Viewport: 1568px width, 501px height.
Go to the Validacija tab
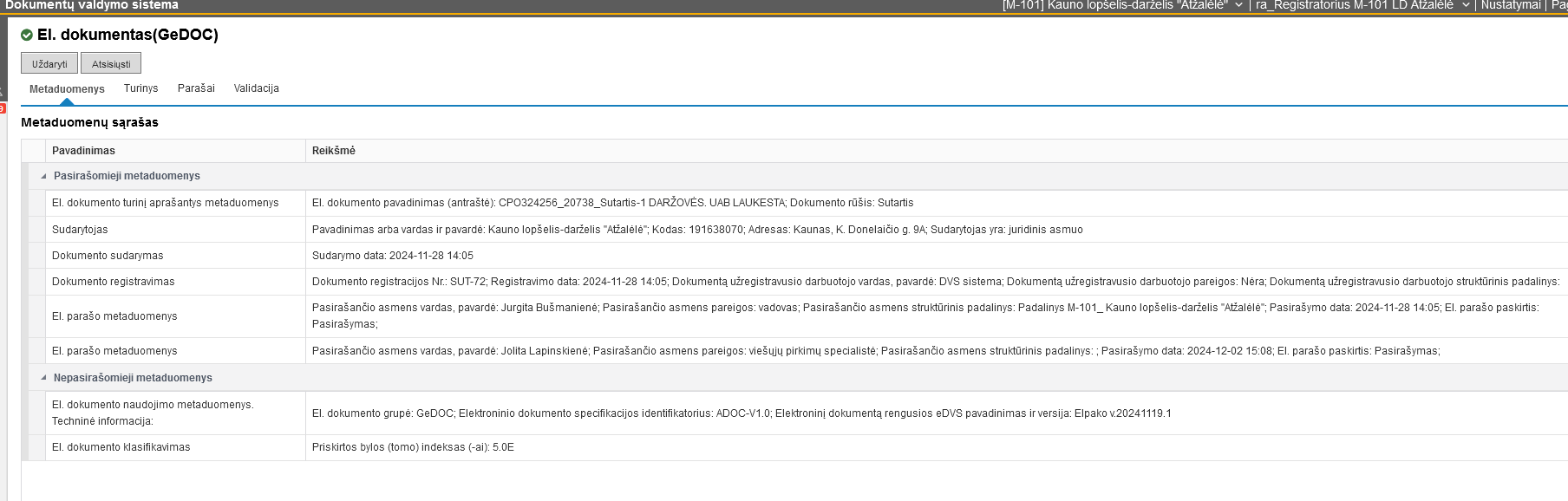256,88
